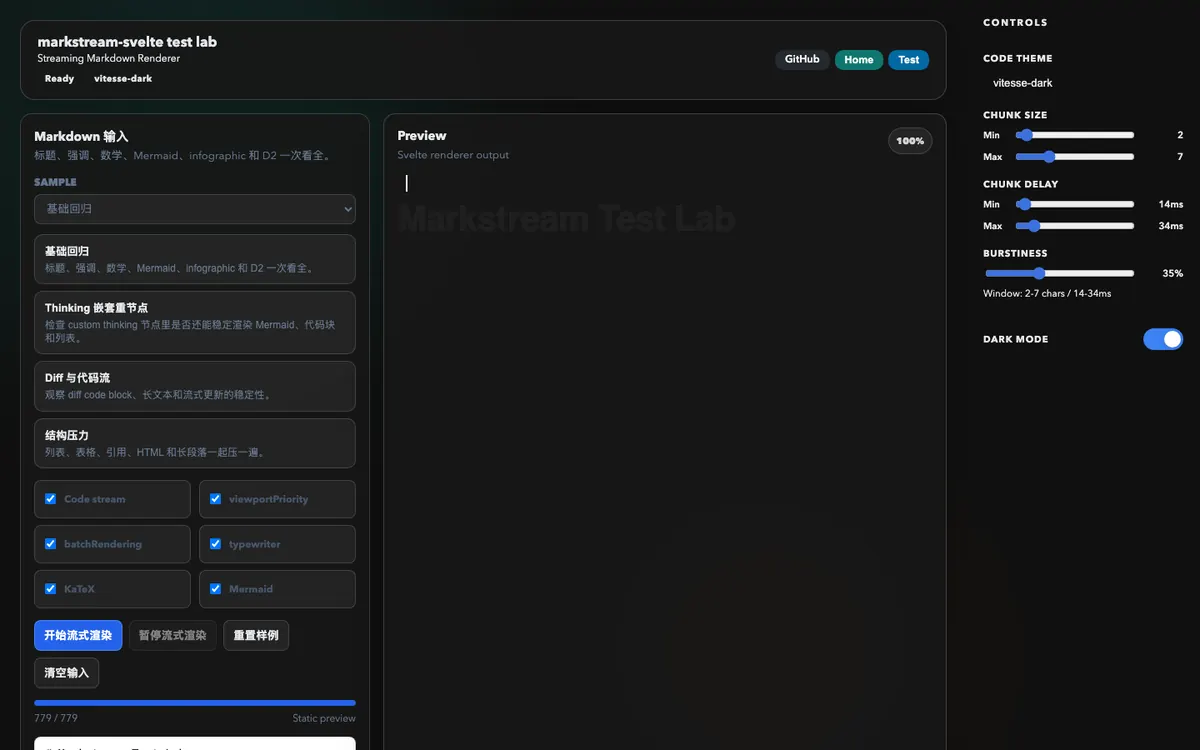Click the Burstiness 35% value
The height and width of the screenshot is (750, 1200).
pos(1172,273)
